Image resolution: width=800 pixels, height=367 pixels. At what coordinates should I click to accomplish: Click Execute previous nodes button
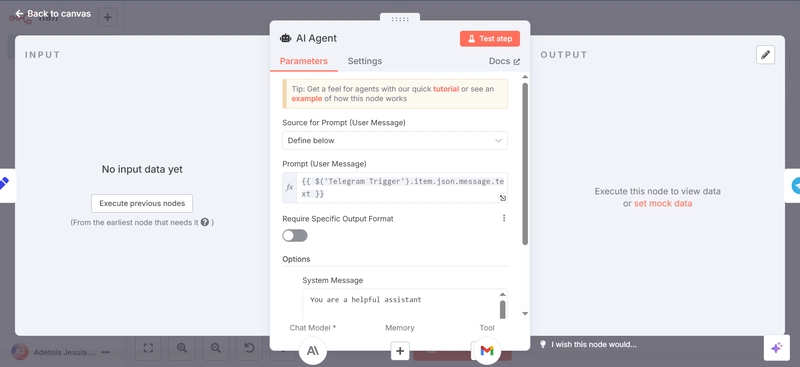(142, 203)
